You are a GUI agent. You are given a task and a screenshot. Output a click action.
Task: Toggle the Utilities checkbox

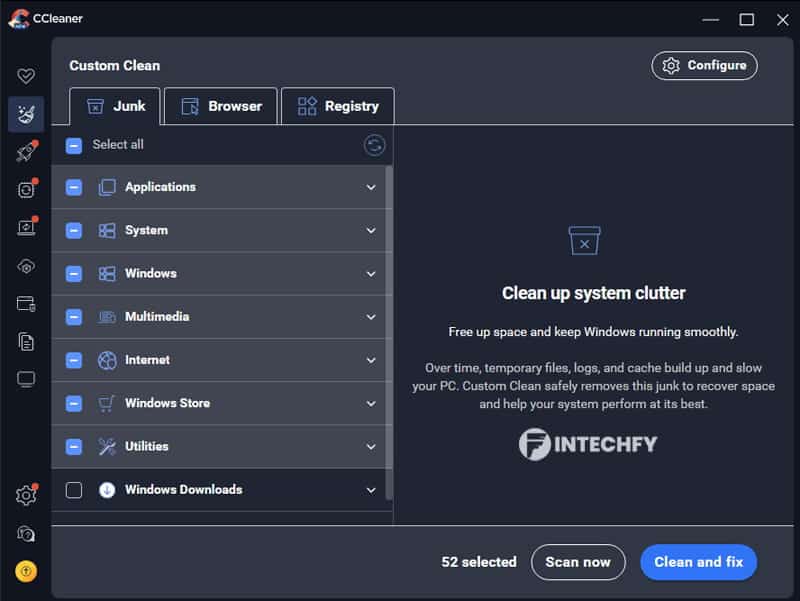click(74, 447)
